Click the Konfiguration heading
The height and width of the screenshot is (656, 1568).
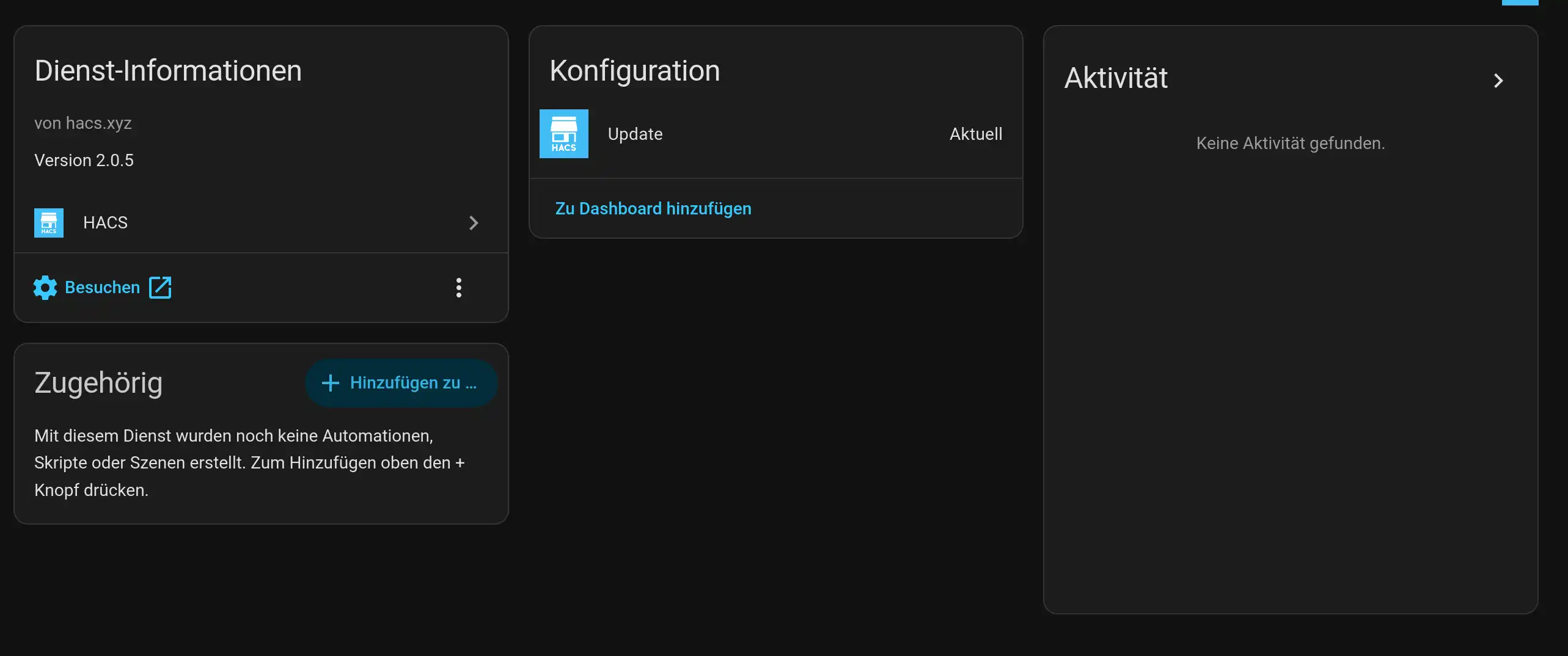(635, 71)
